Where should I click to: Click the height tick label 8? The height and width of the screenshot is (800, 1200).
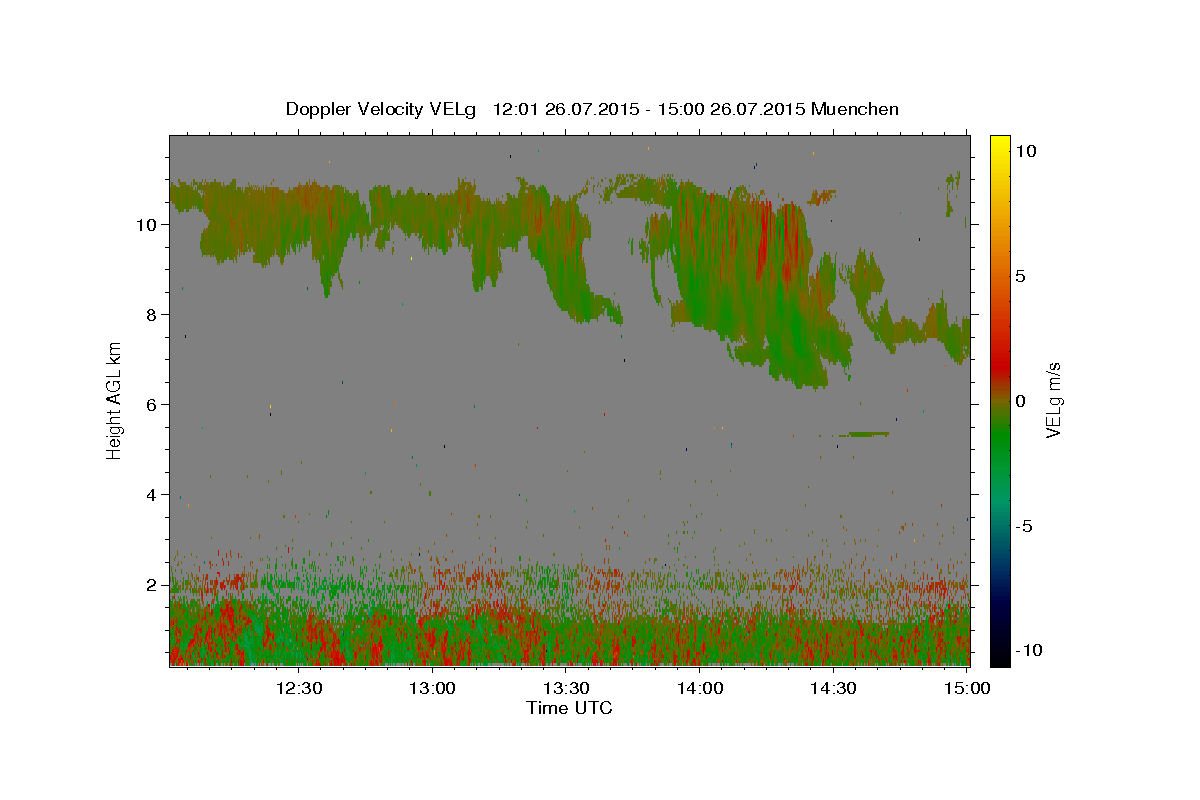[x=153, y=315]
